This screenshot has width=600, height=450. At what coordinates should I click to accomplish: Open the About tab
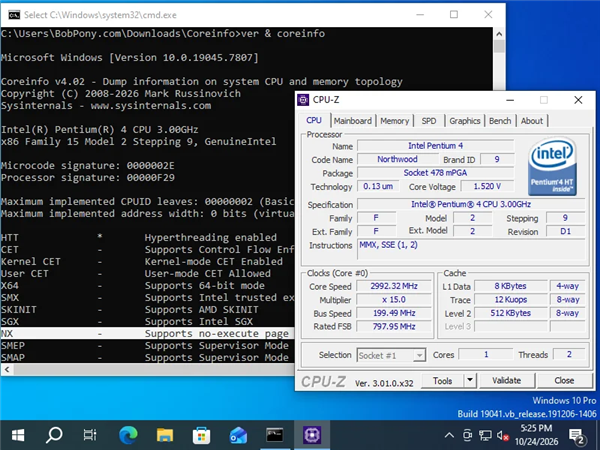[532, 121]
